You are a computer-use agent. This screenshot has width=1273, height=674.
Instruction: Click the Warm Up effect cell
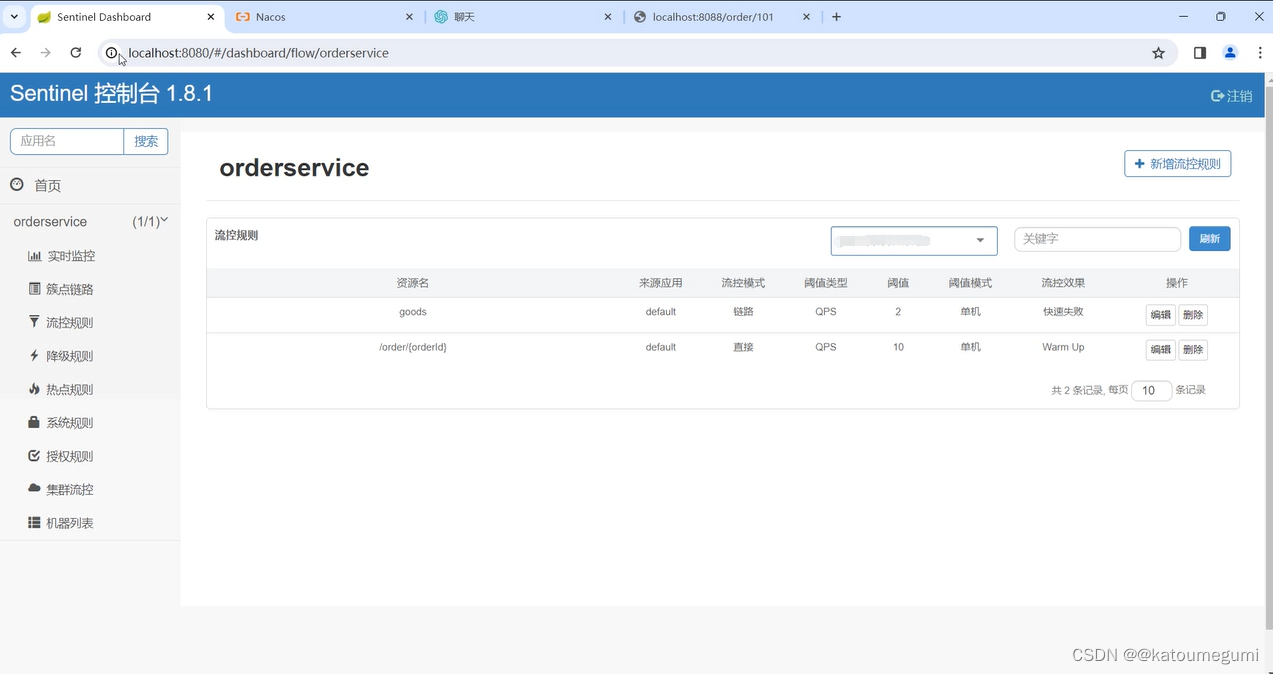pyautogui.click(x=1063, y=347)
